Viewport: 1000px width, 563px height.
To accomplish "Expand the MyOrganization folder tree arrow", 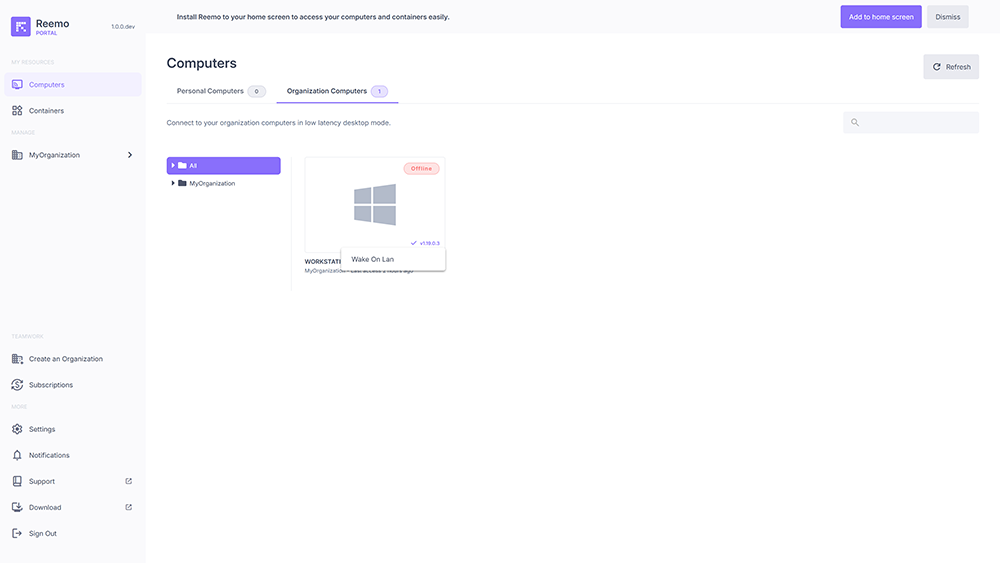I will click(173, 183).
